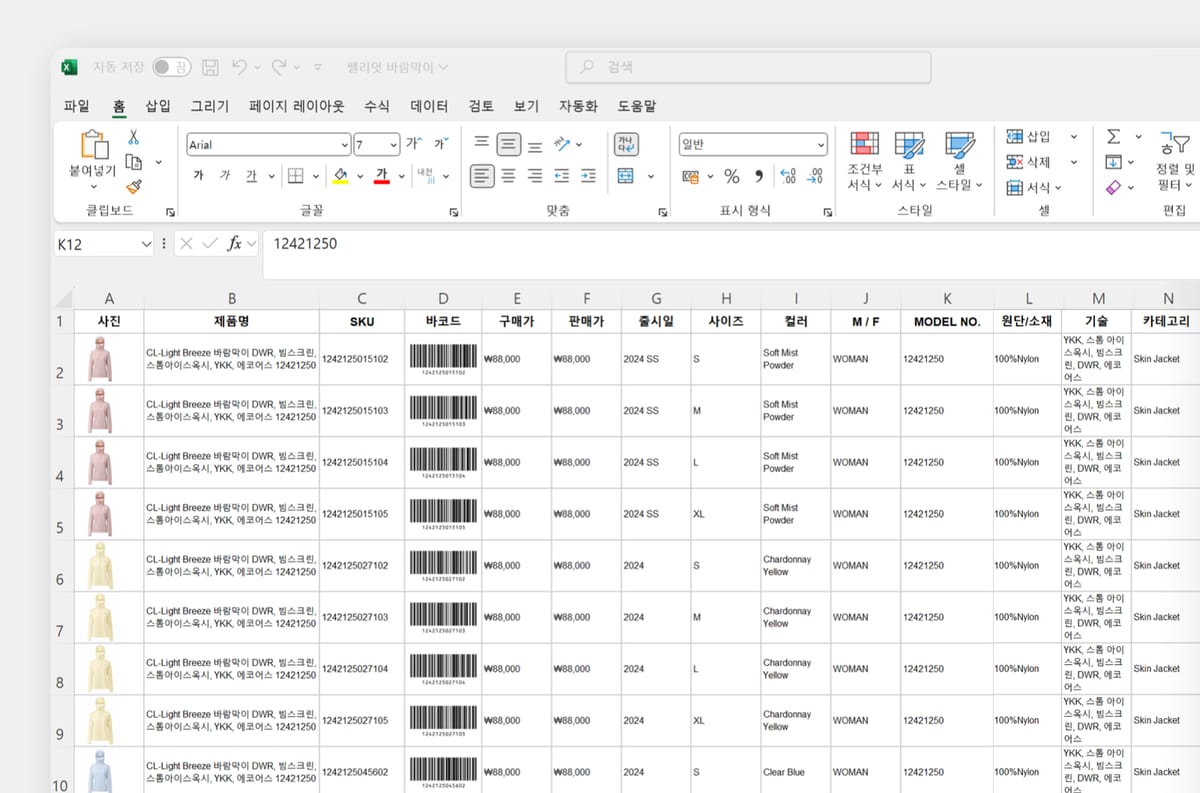
Task: Toggle bold formatting (first 가 button)
Action: pyautogui.click(x=198, y=176)
